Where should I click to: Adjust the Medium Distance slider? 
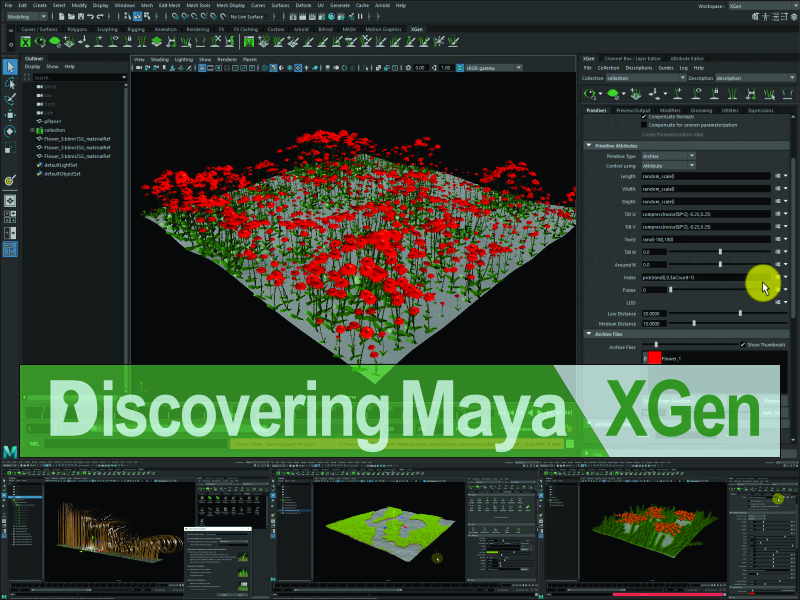694,323
